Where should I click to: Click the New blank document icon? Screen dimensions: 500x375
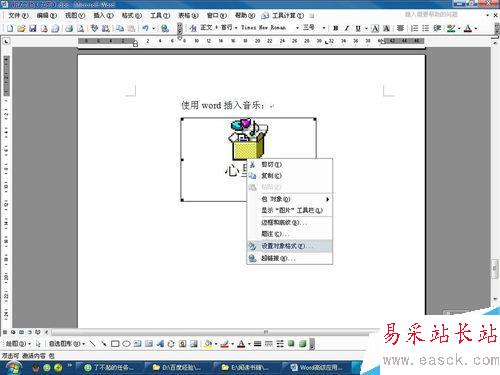tap(10, 28)
